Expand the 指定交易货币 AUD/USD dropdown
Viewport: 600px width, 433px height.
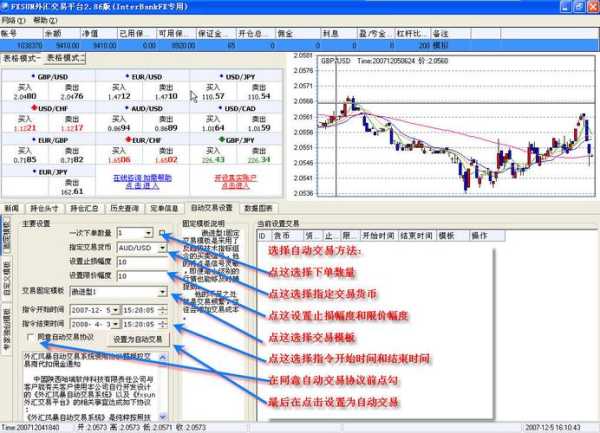(160, 247)
